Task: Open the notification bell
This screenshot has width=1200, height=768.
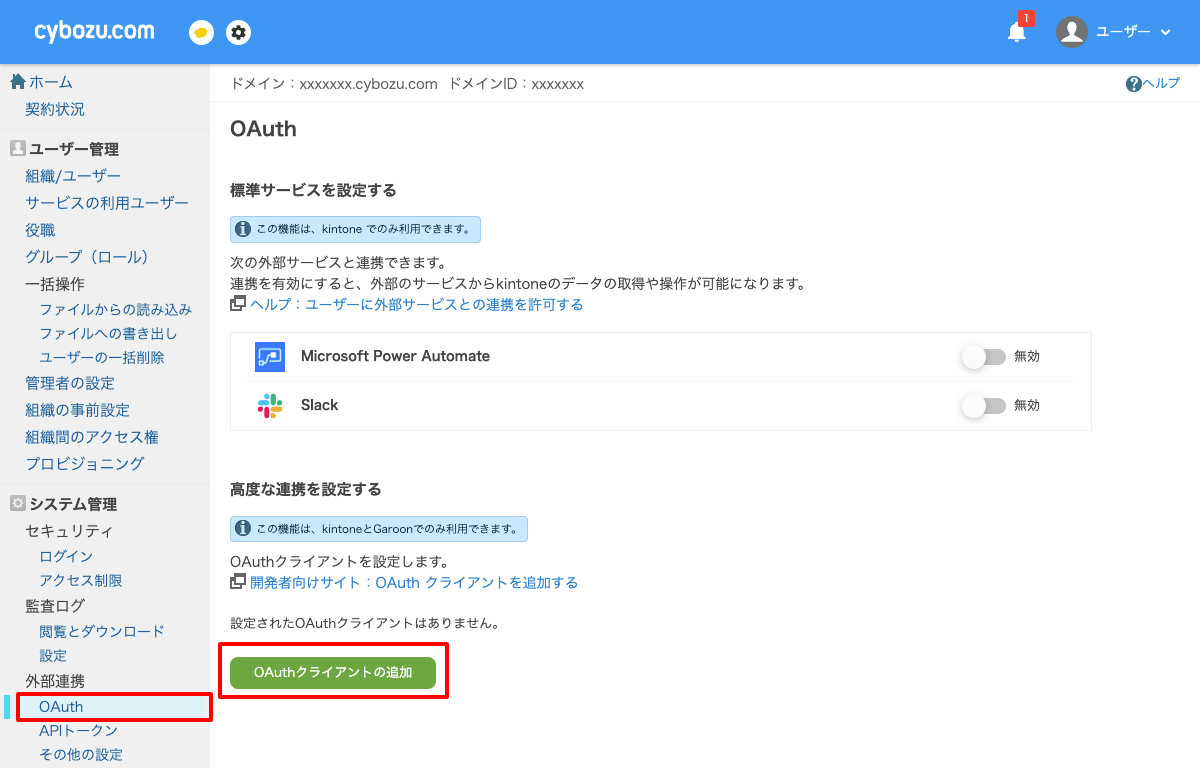Action: click(1016, 31)
